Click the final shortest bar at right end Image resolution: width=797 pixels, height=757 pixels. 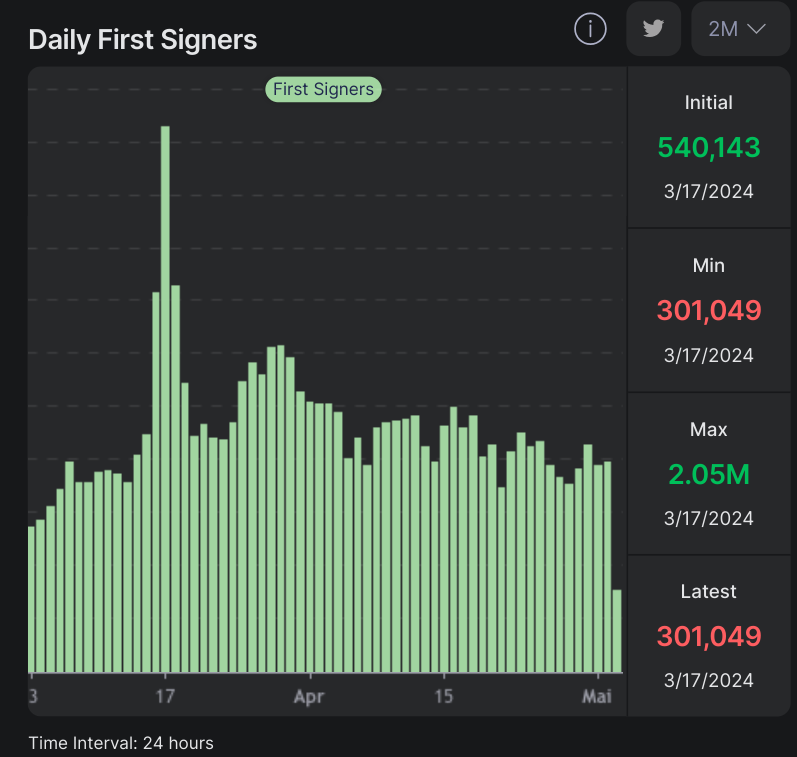tap(617, 631)
